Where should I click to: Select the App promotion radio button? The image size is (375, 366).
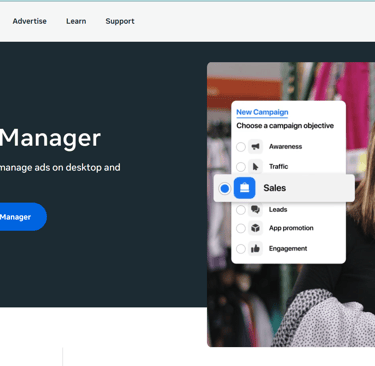[241, 228]
